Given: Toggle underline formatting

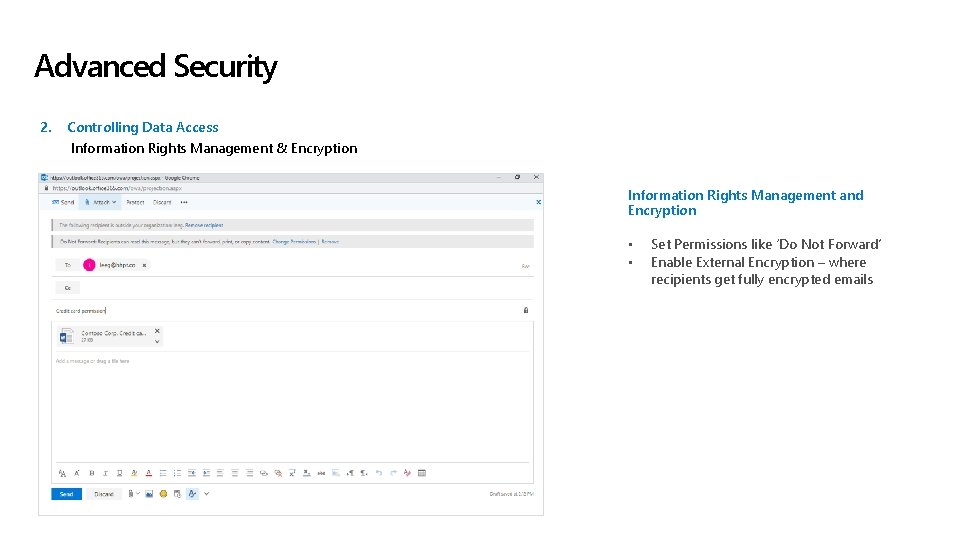Looking at the screenshot, I should pos(119,473).
